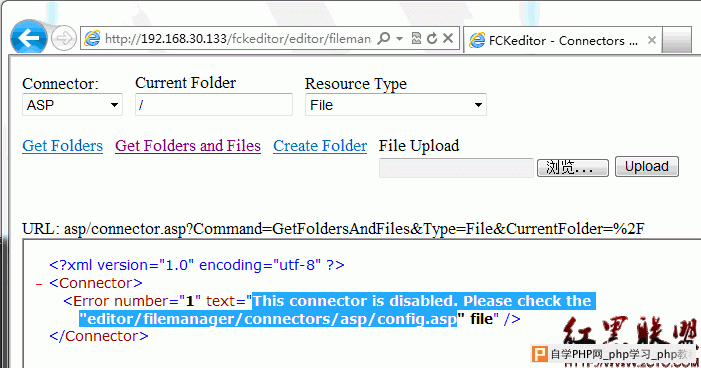Click the Get Folders link
The height and width of the screenshot is (368, 701).
(x=63, y=146)
